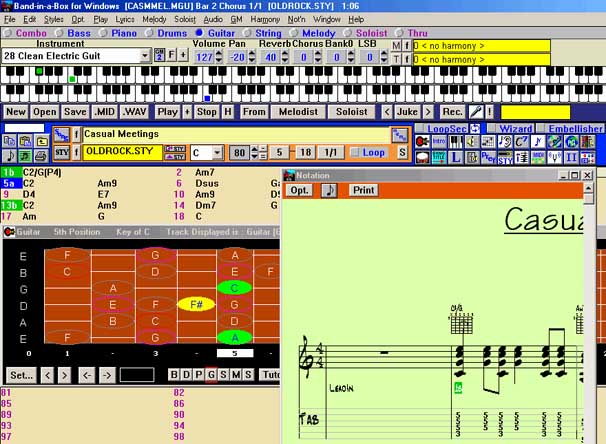Viewport: 606px width, 444px height.
Task: Enable the Loop checkbox
Action: pyautogui.click(x=354, y=152)
